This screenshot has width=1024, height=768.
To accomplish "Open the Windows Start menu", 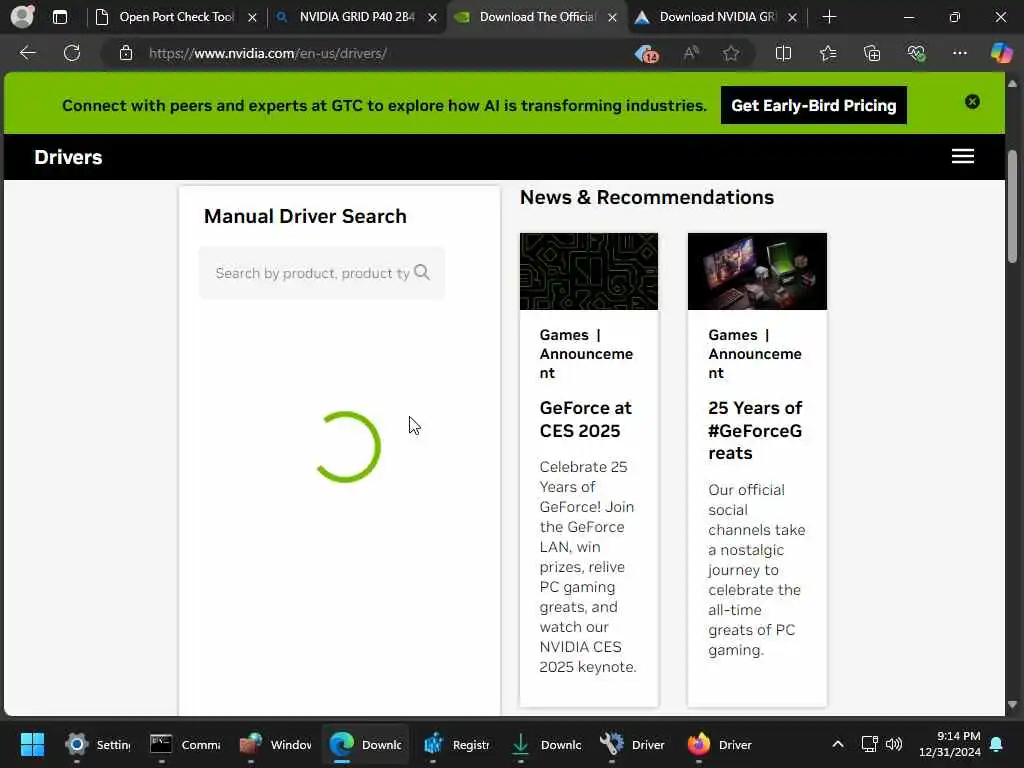I will point(32,744).
